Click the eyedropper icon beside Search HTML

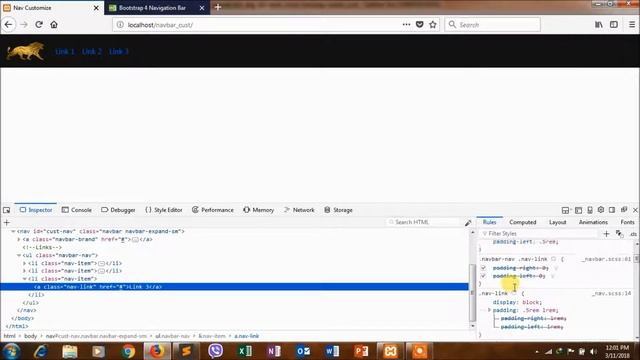(x=468, y=222)
